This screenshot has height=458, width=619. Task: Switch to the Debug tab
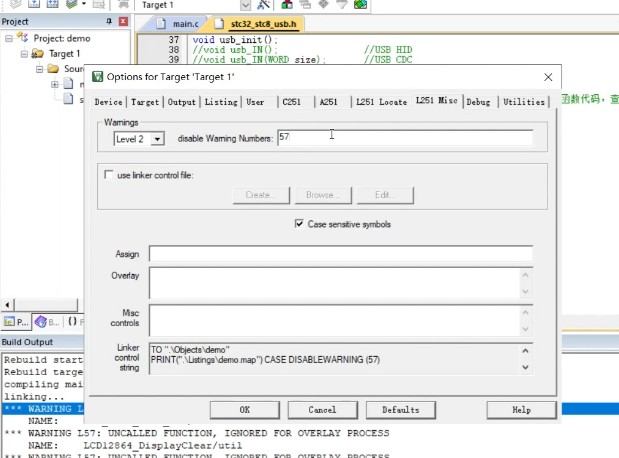point(478,102)
